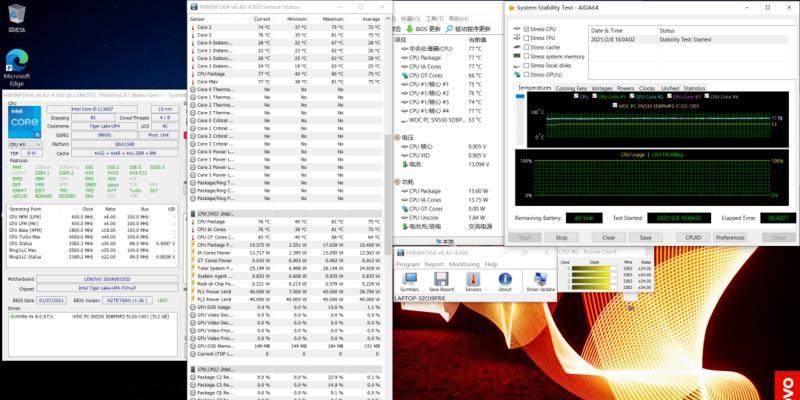Click the Intel Core i5-1130G7 name field

(x=92, y=109)
